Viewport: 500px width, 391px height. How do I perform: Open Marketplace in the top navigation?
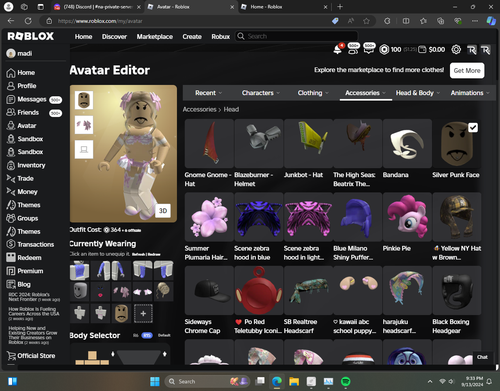pos(155,37)
